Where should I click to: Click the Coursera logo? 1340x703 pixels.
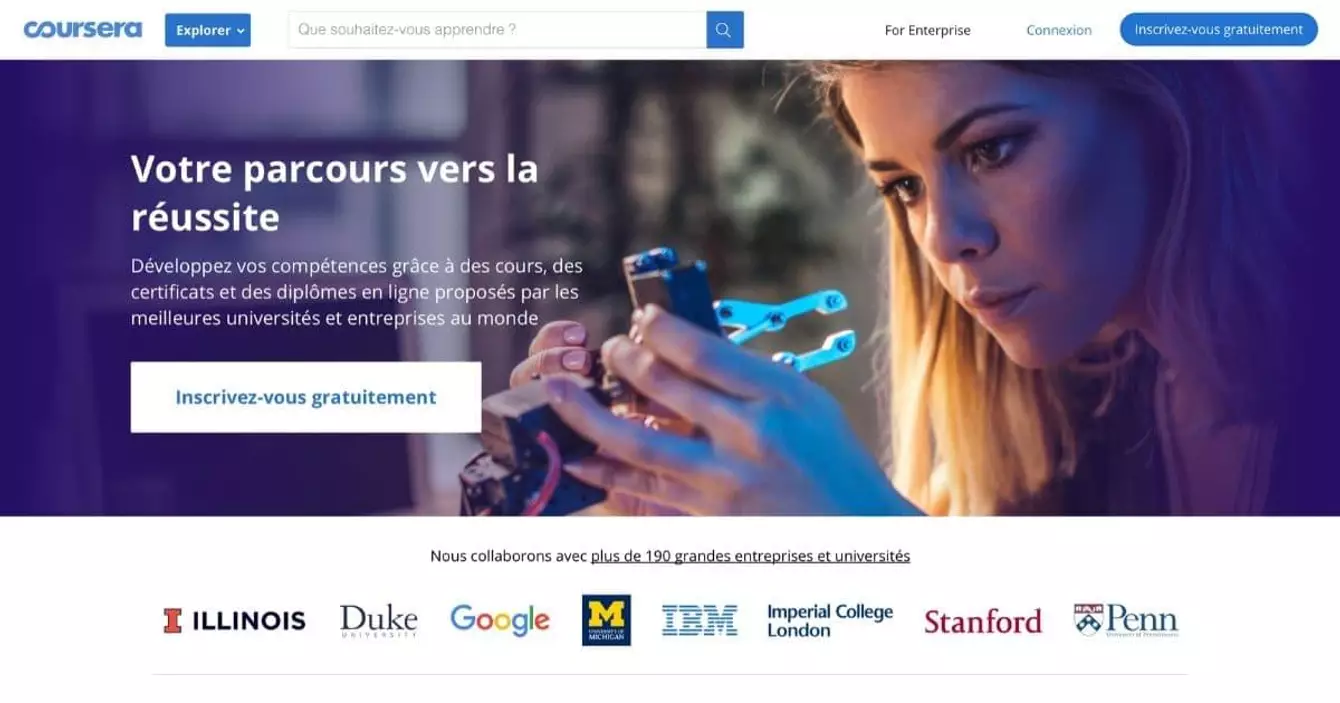click(83, 29)
